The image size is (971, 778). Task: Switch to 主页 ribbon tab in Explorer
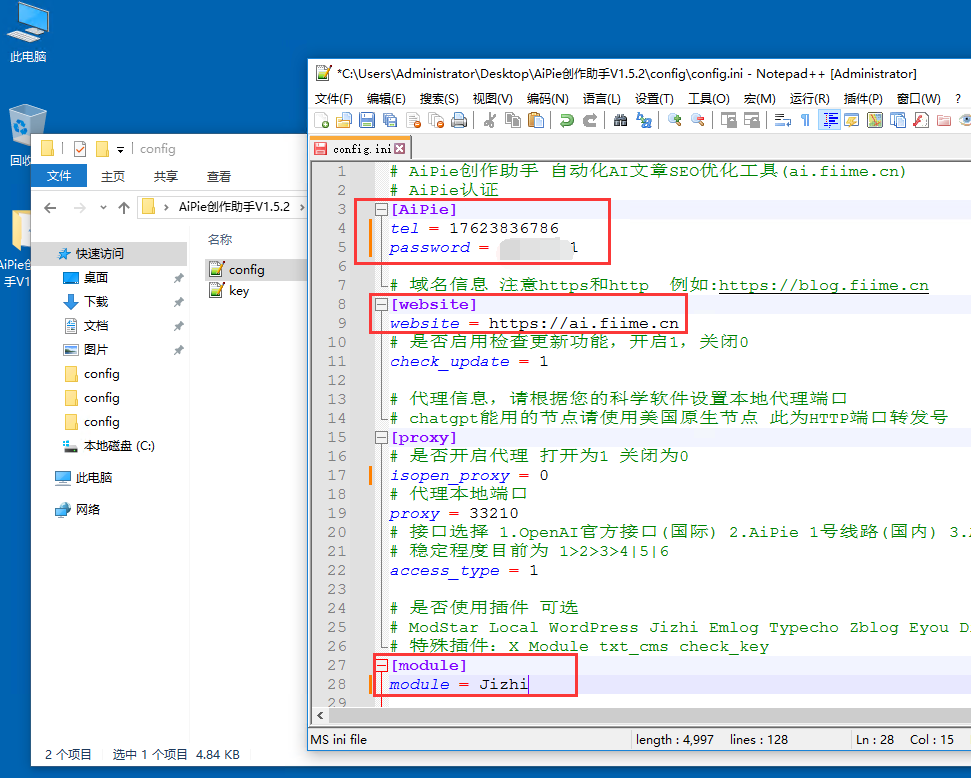coord(113,177)
